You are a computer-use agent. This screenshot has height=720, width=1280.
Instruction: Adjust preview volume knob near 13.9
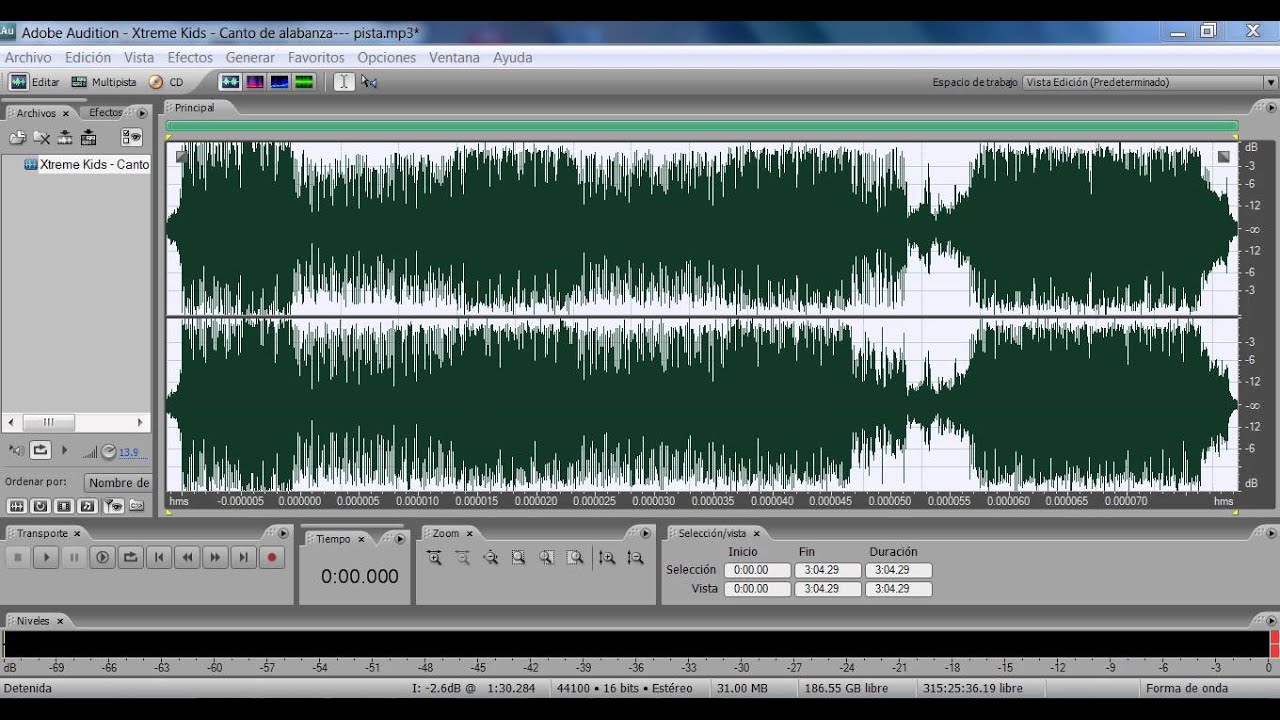coord(109,452)
